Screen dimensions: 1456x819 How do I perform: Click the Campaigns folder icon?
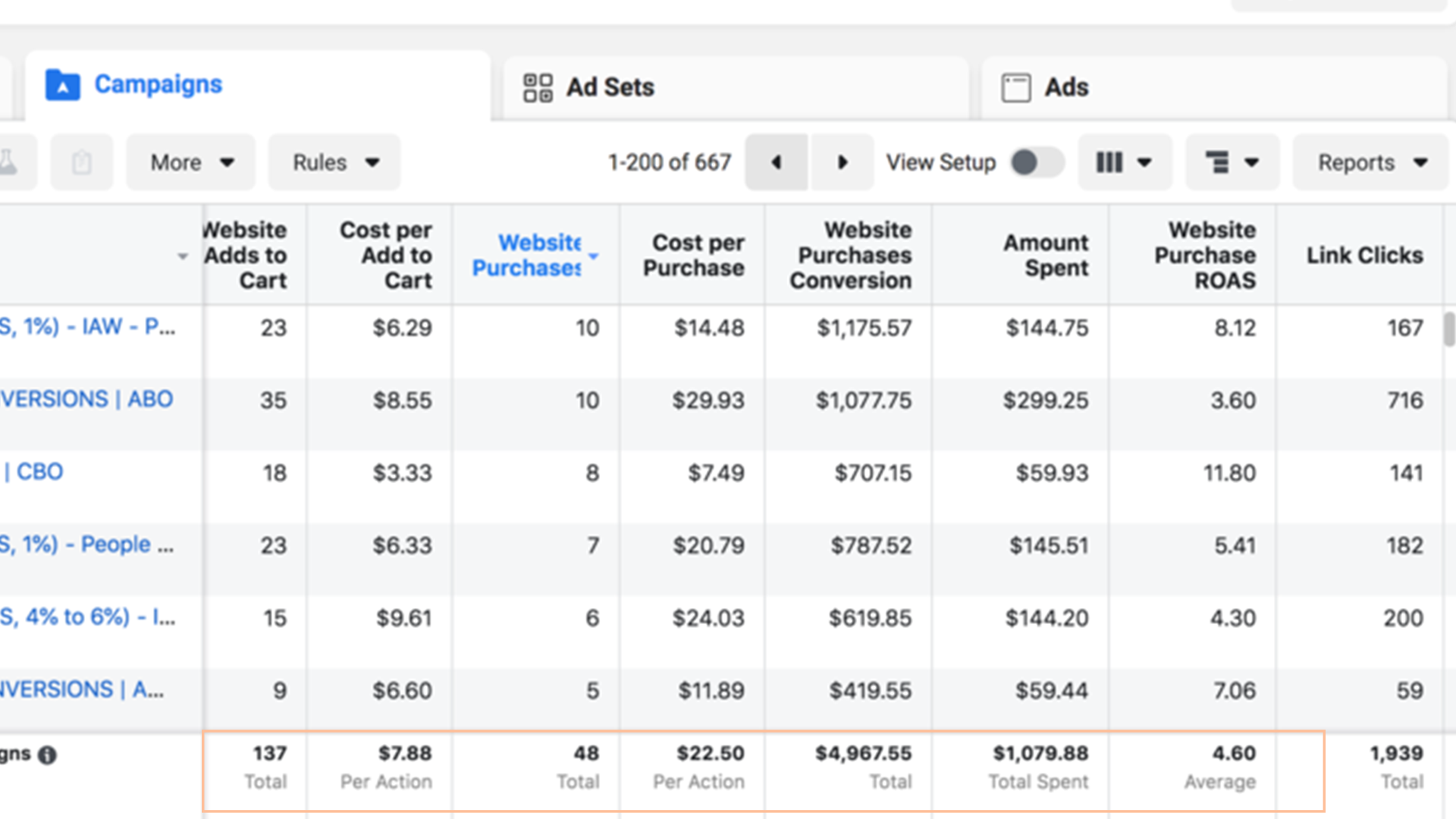pyautogui.click(x=62, y=85)
